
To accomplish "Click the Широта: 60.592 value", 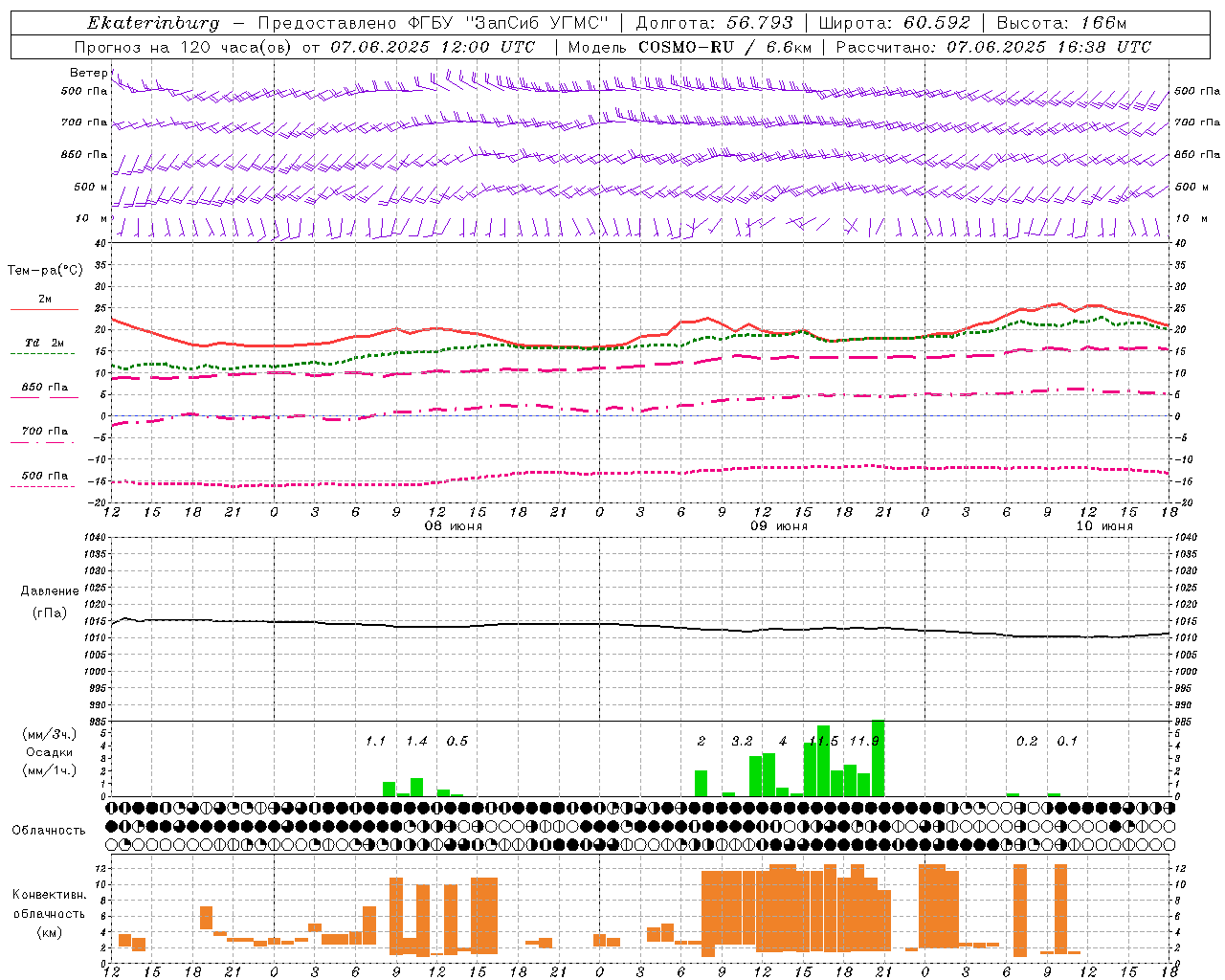I will pyautogui.click(x=893, y=23).
